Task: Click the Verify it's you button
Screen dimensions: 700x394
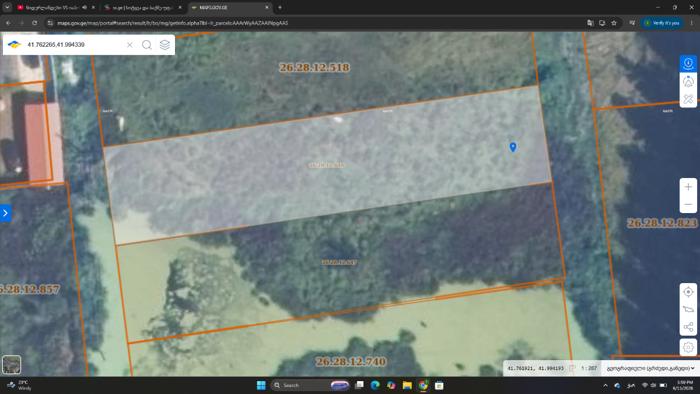Action: 662,23
